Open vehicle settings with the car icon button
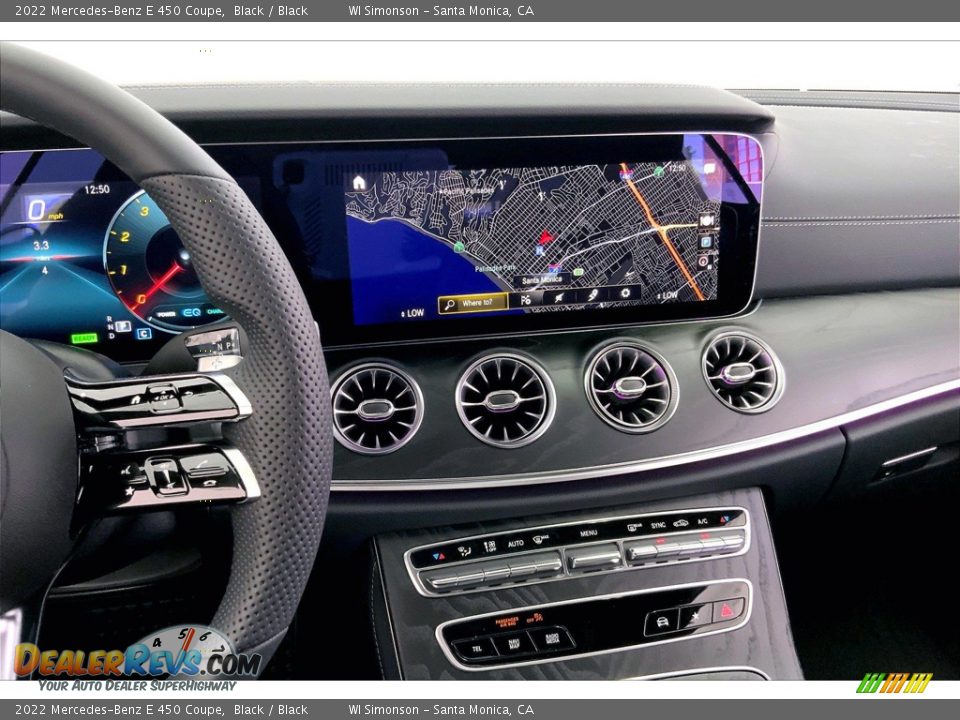This screenshot has width=960, height=720. [662, 622]
